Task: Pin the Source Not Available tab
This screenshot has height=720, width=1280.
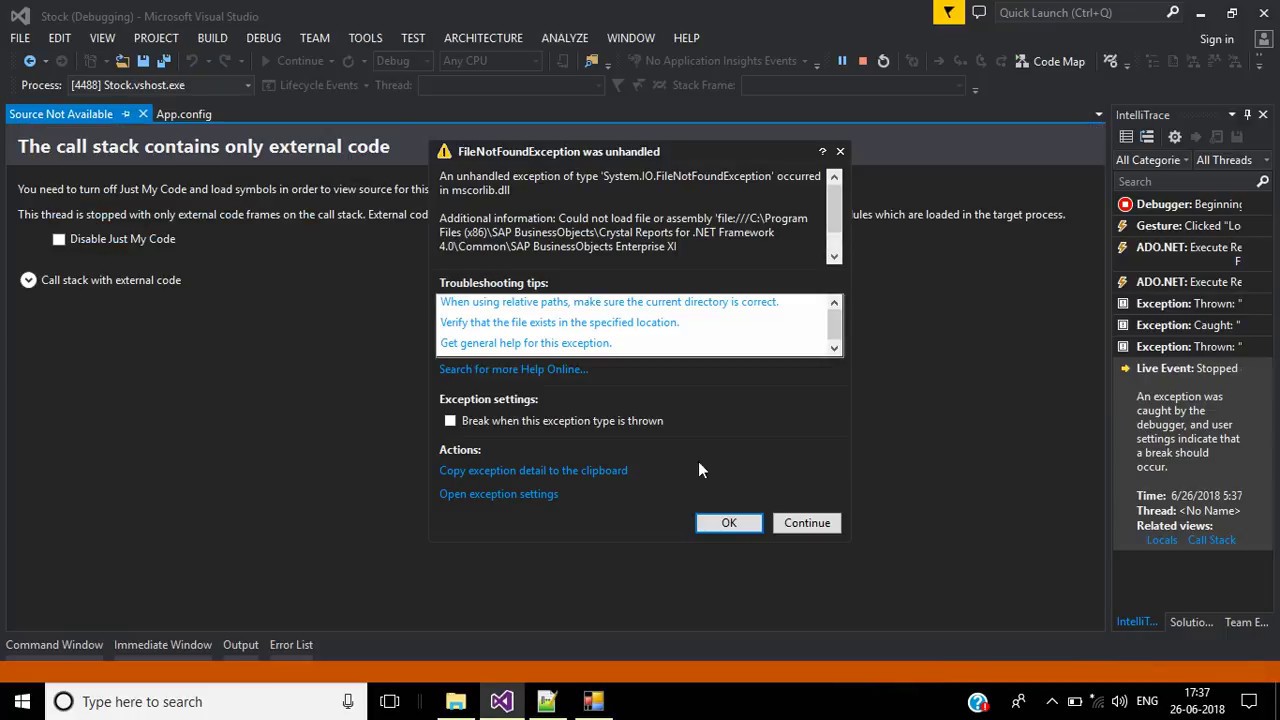Action: (x=125, y=114)
